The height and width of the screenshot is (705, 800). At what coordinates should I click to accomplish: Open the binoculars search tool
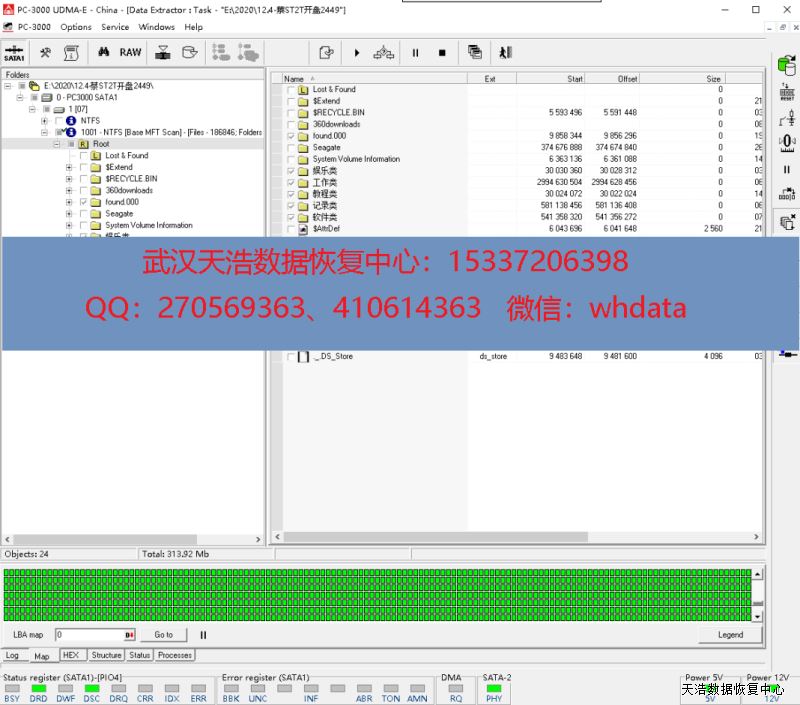point(103,52)
